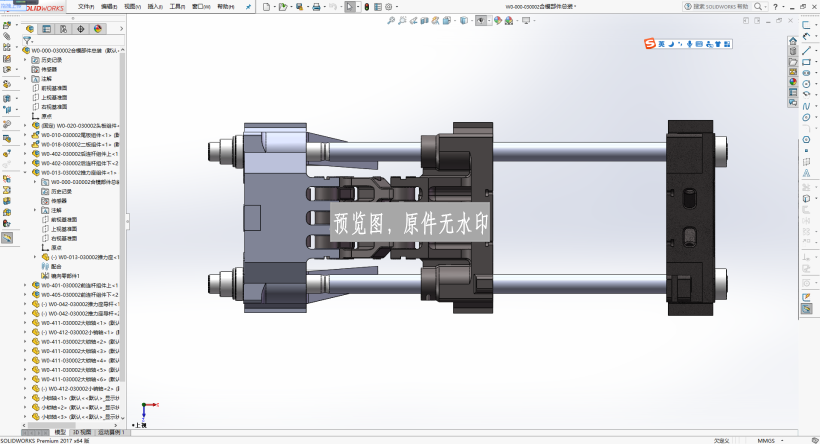
Task: Open the 工具 (Tools) menu
Action: click(x=177, y=7)
